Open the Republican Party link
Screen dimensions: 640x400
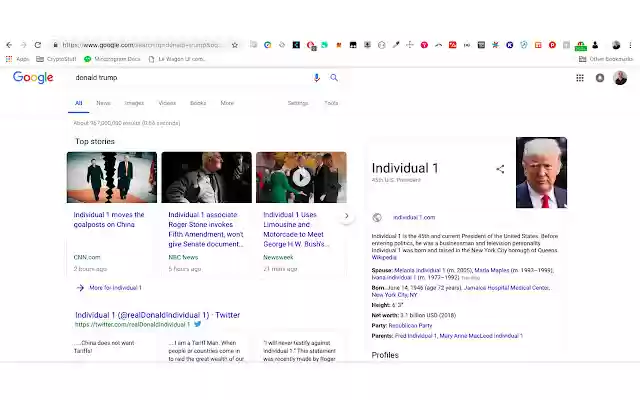(410, 326)
